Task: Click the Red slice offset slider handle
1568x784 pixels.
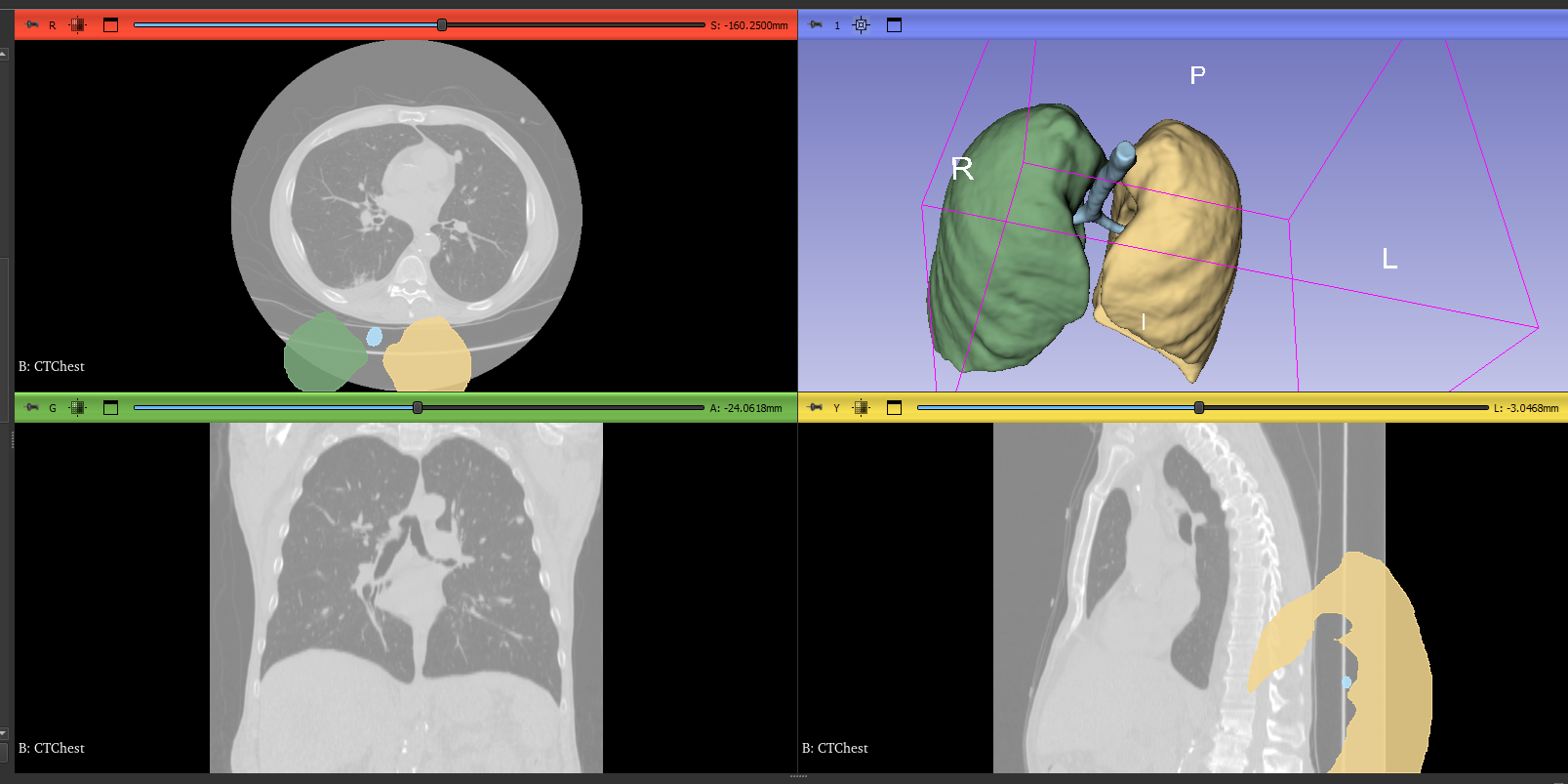Action: tap(442, 25)
